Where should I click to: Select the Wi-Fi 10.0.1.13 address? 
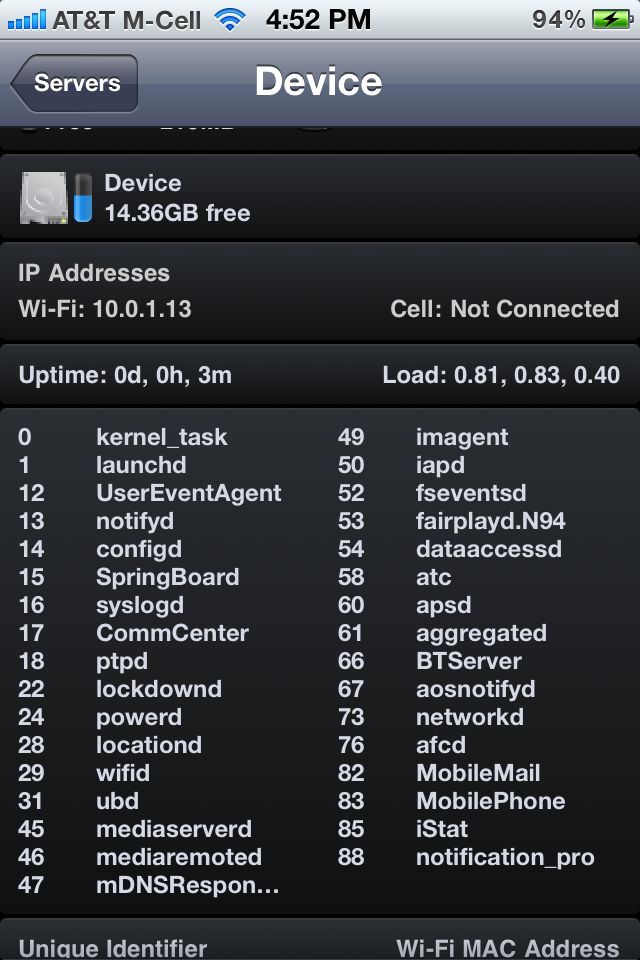pyautogui.click(x=105, y=309)
